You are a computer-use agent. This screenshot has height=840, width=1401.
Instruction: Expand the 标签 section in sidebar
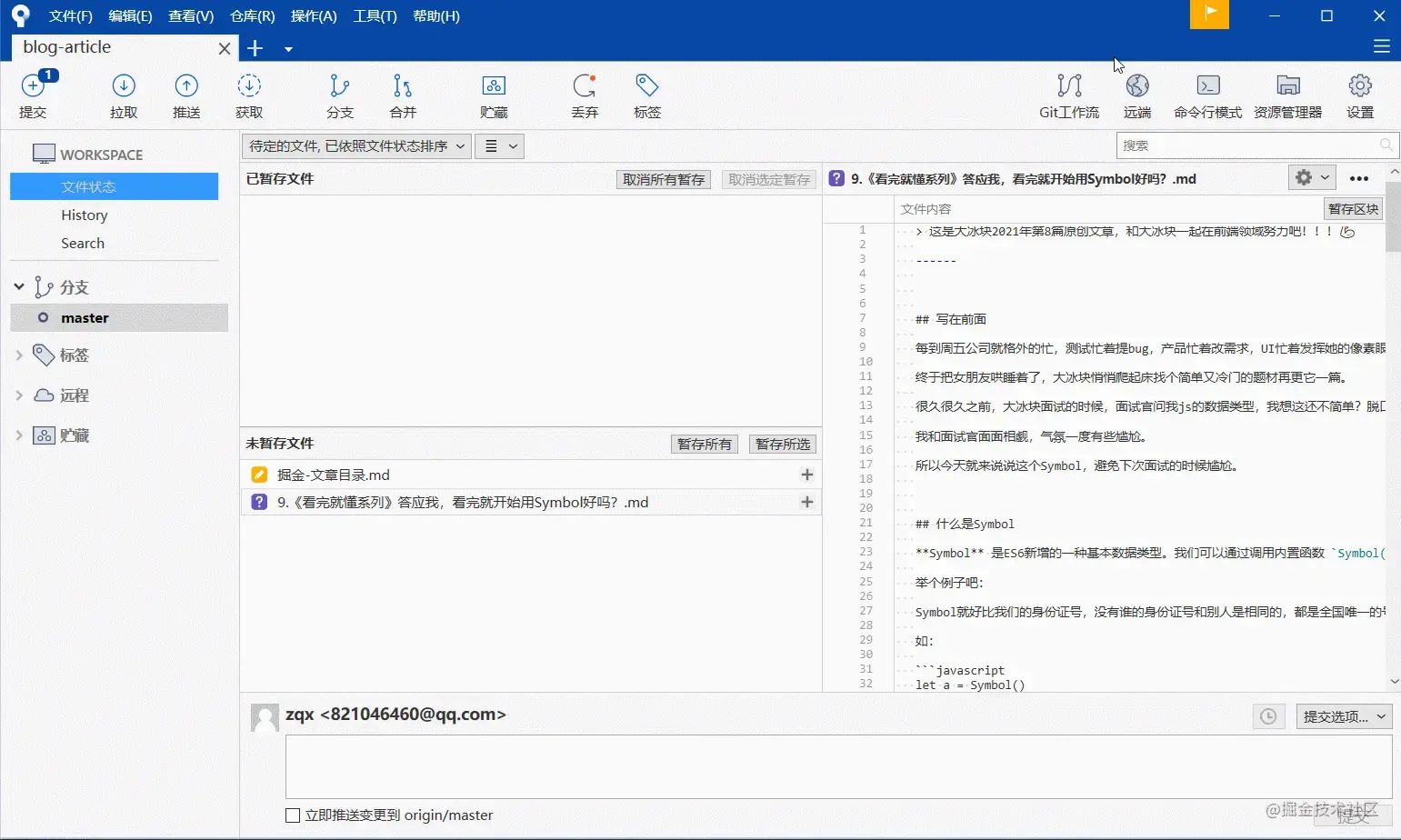[x=18, y=355]
